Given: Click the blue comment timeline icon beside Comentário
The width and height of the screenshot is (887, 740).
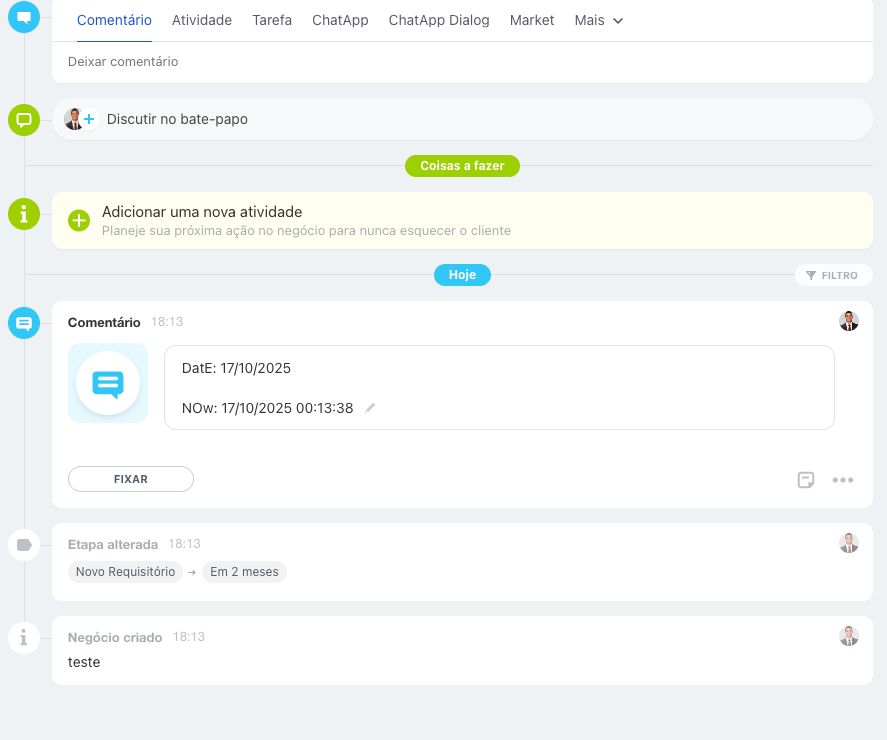Looking at the screenshot, I should (24, 323).
